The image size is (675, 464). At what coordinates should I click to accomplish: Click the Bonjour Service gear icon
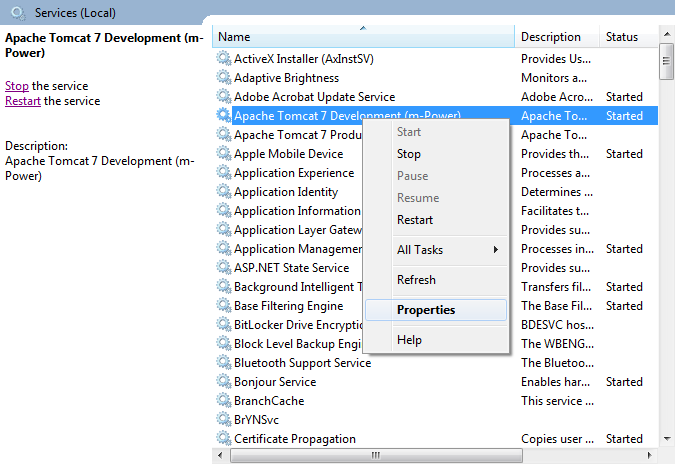coord(223,381)
